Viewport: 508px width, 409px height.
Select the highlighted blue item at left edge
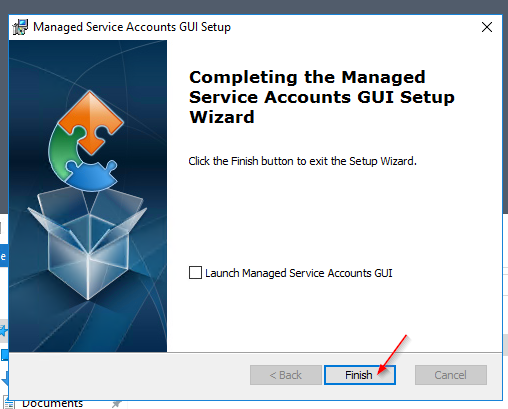tap(4, 256)
